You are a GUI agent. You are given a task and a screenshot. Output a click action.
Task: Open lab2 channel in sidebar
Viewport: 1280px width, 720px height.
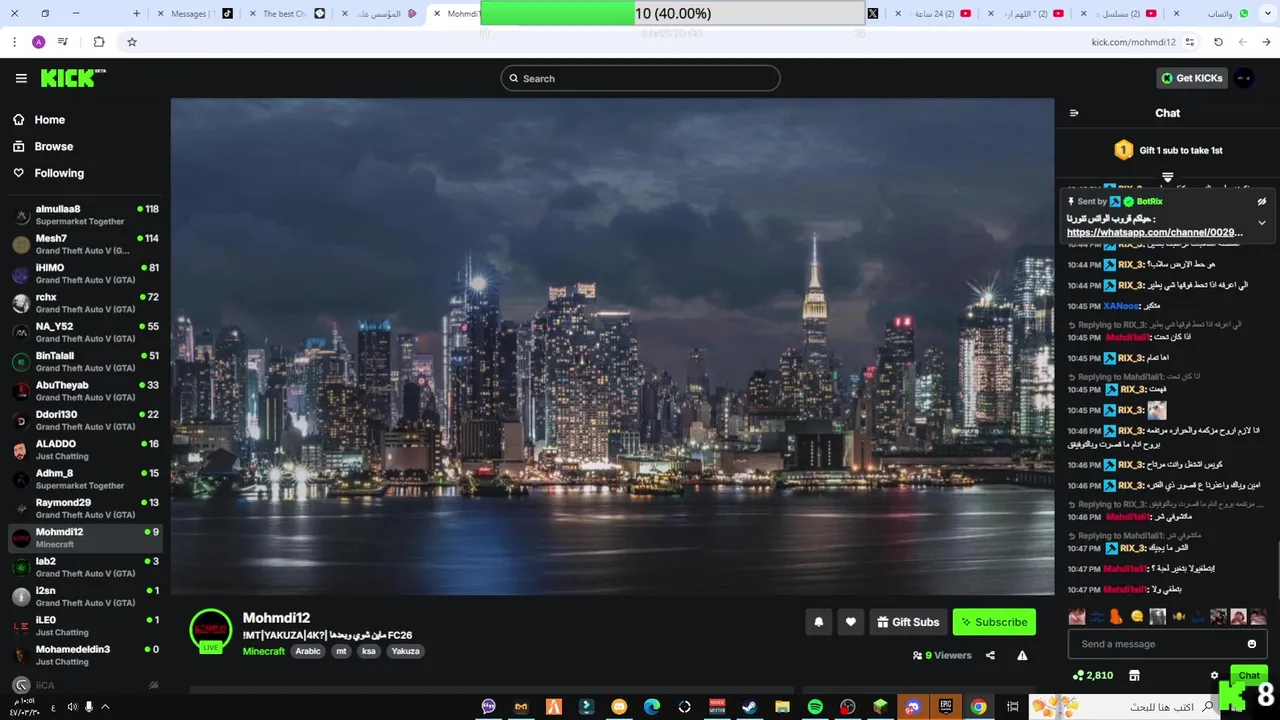point(85,567)
